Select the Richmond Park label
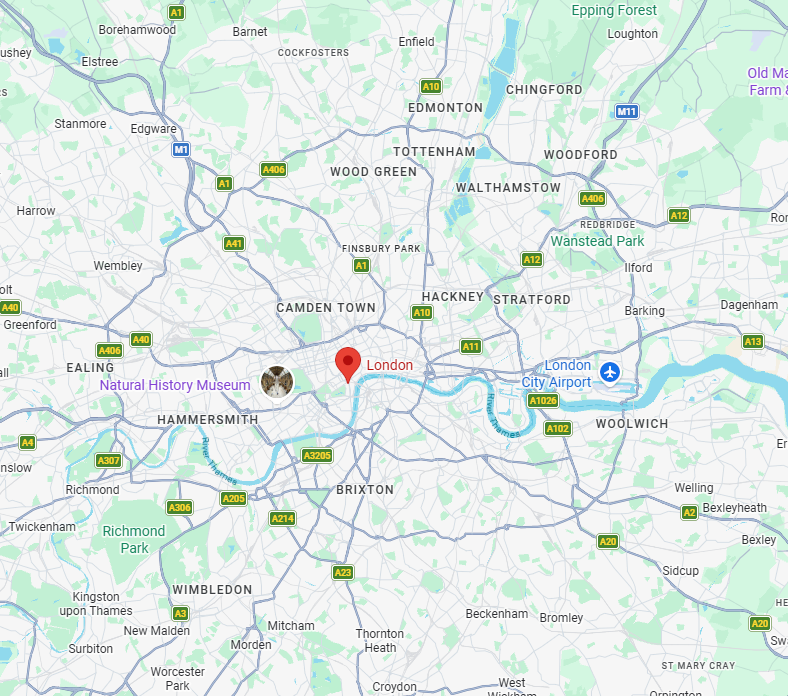788x696 pixels. tap(134, 539)
